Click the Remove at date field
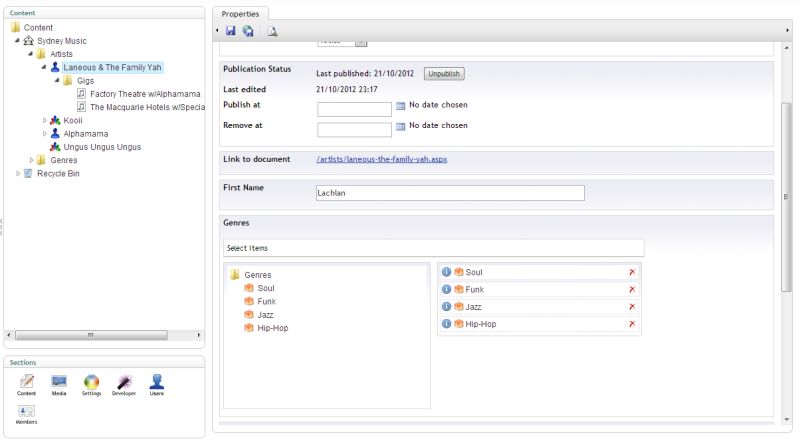 click(354, 129)
